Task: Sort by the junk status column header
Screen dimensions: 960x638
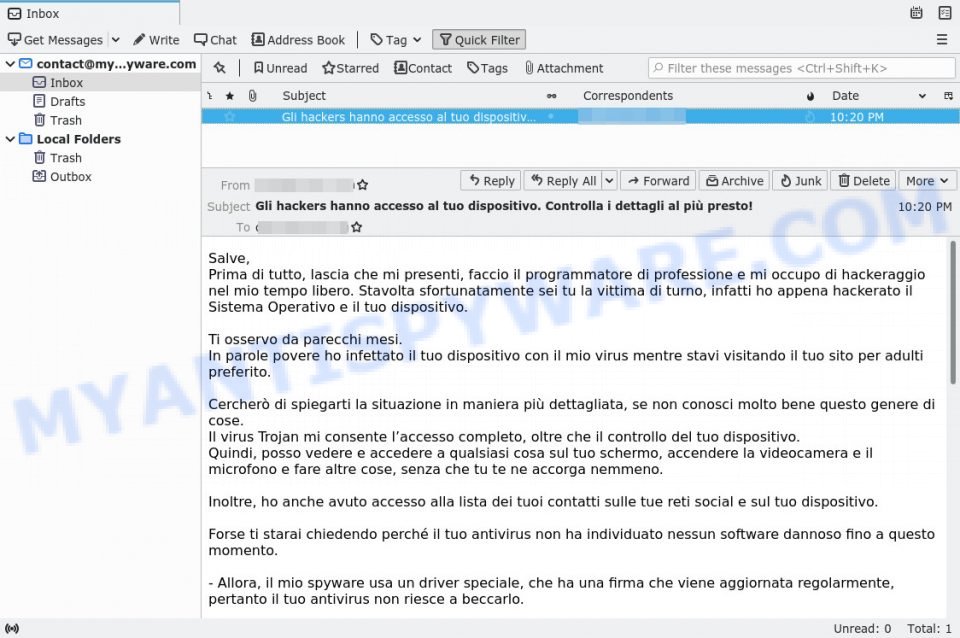Action: pyautogui.click(x=810, y=96)
